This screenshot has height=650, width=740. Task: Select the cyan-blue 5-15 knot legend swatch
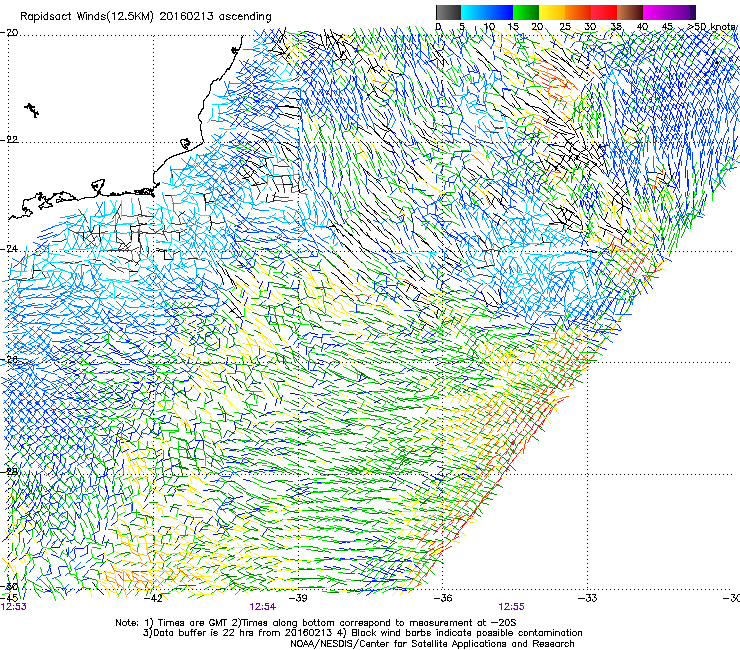[487, 12]
